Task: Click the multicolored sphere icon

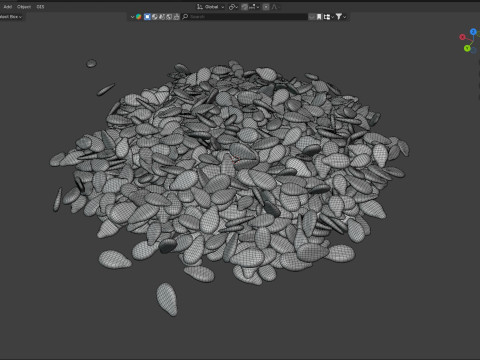Action: (x=139, y=17)
